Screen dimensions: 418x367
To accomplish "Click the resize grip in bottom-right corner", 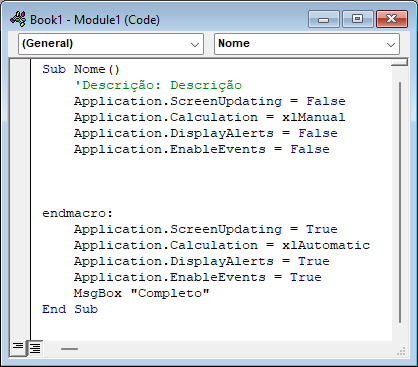I will [x=401, y=351].
